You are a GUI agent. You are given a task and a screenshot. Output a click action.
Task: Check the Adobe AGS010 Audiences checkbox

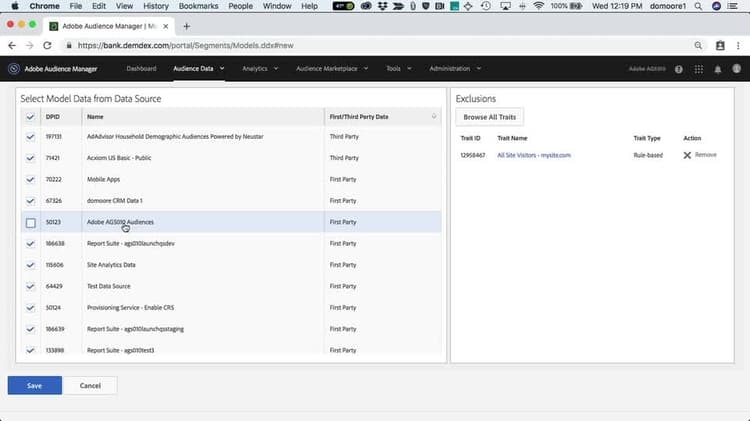click(31, 222)
